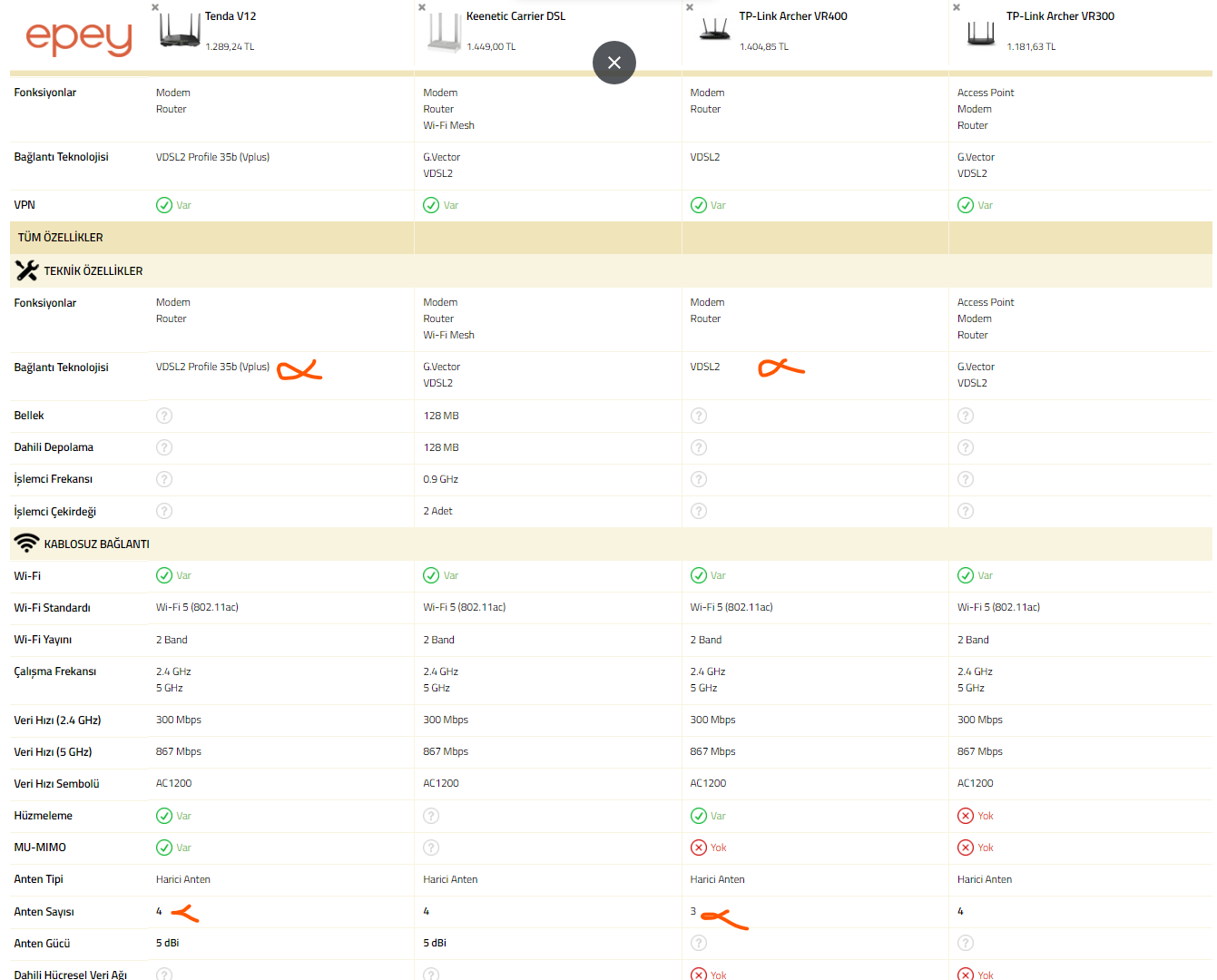Click the 1.449,00 TL price

(491, 46)
